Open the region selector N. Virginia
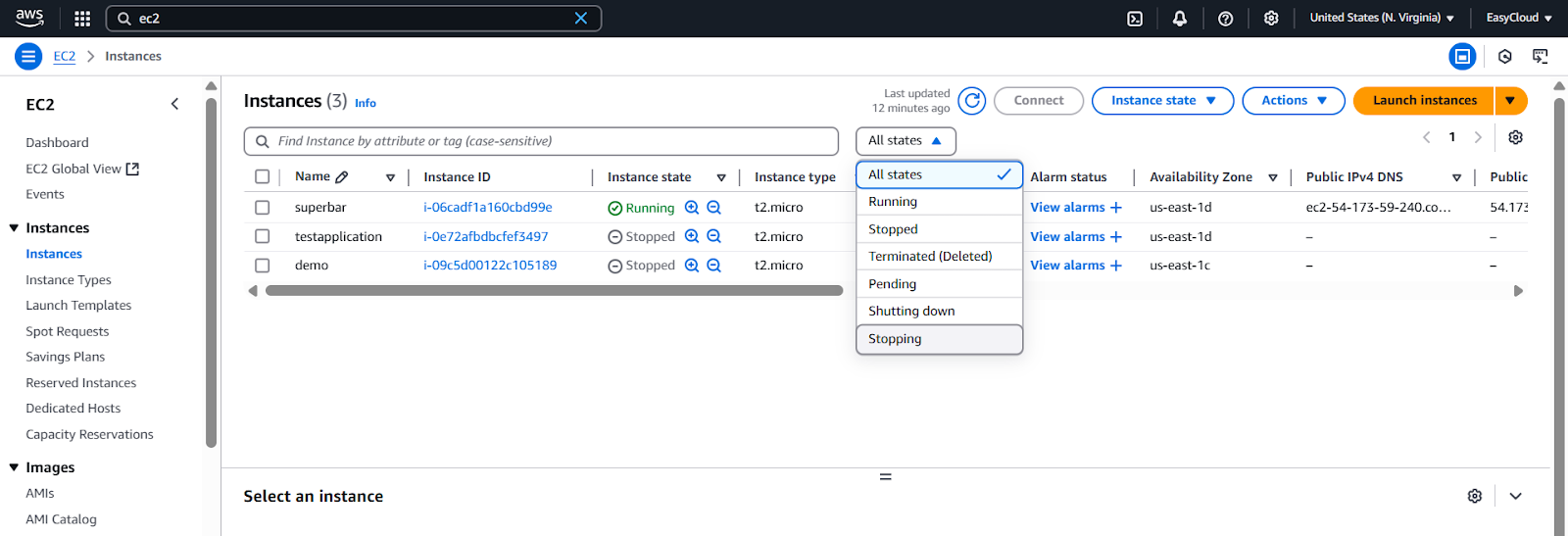This screenshot has width=1568, height=536. pos(1382,18)
